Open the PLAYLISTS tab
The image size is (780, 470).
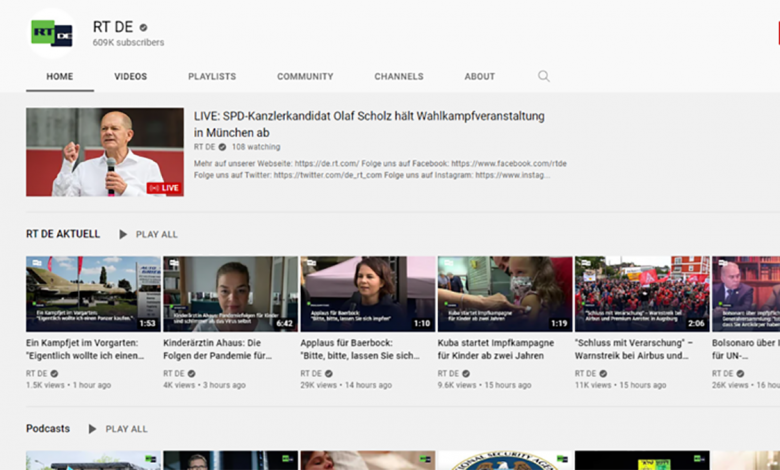point(212,77)
